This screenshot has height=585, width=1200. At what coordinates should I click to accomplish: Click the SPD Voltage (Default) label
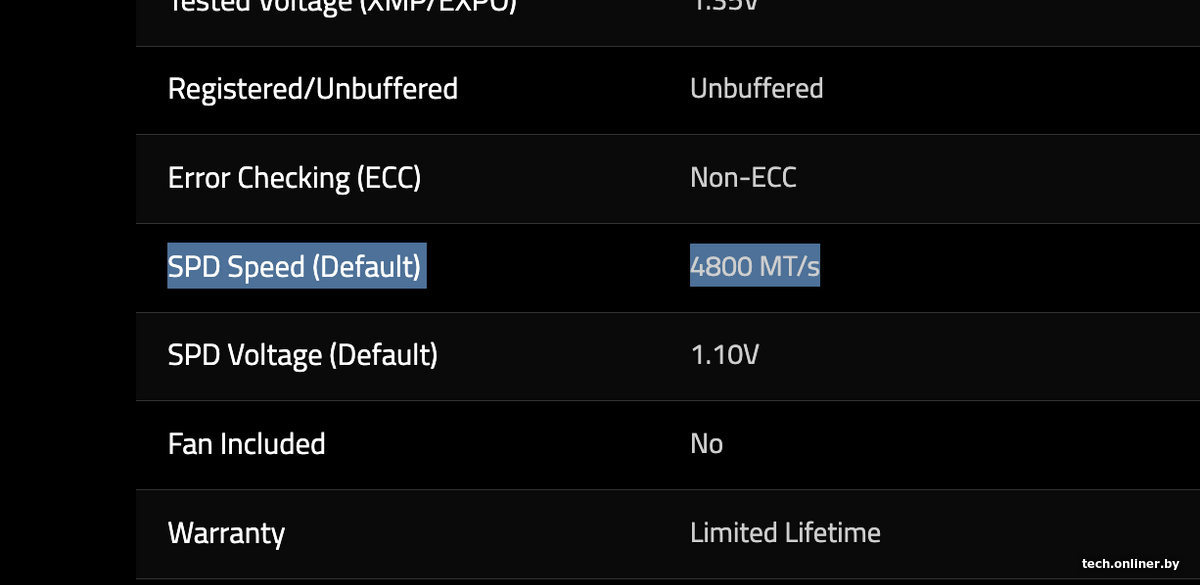[302, 355]
